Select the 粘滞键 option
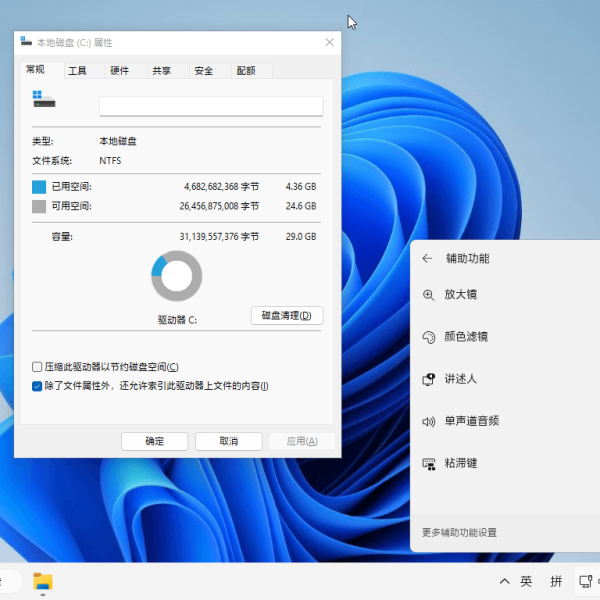The width and height of the screenshot is (600, 600). pyautogui.click(x=460, y=463)
